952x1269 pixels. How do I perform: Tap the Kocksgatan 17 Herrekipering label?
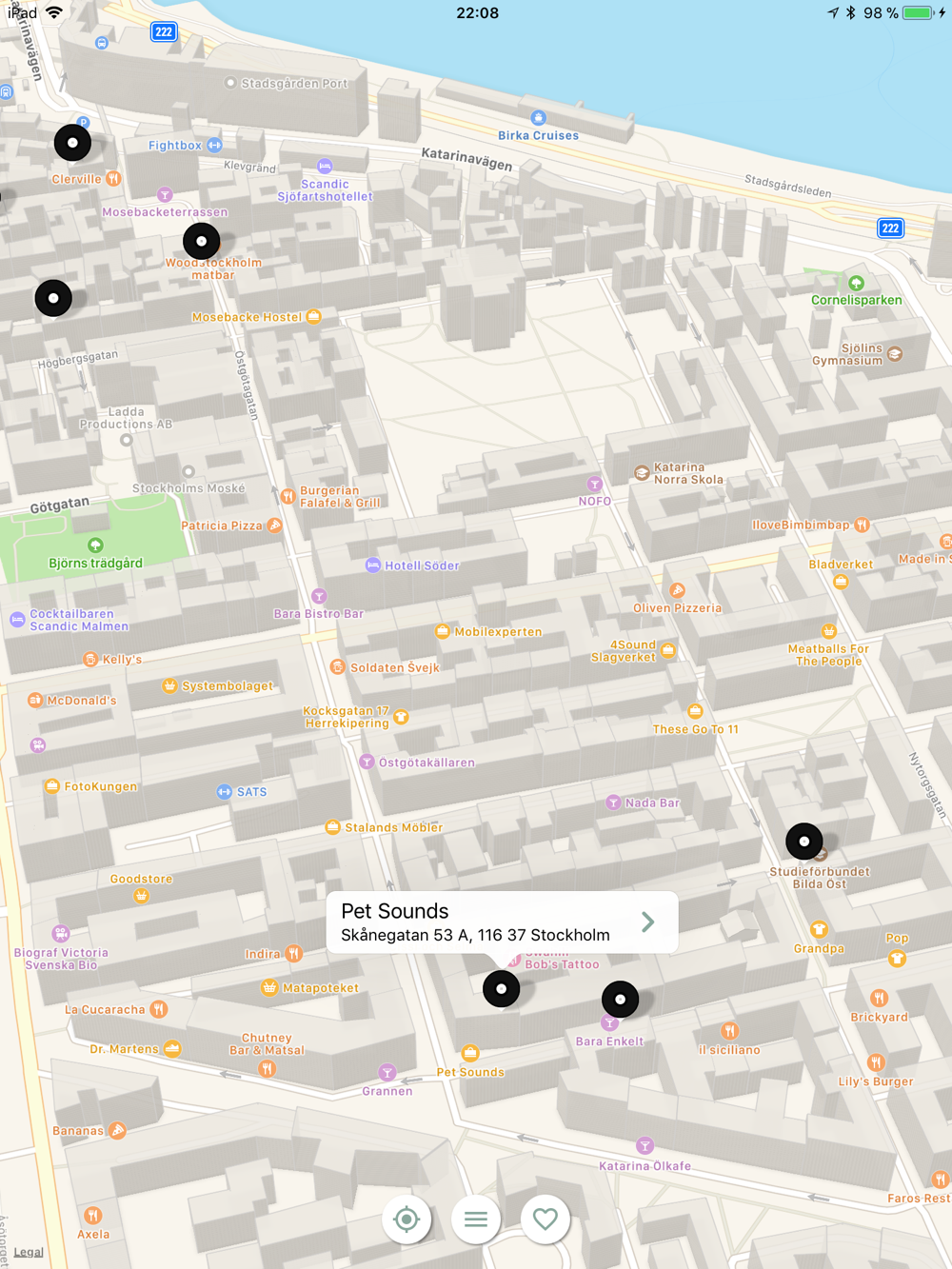(x=346, y=717)
